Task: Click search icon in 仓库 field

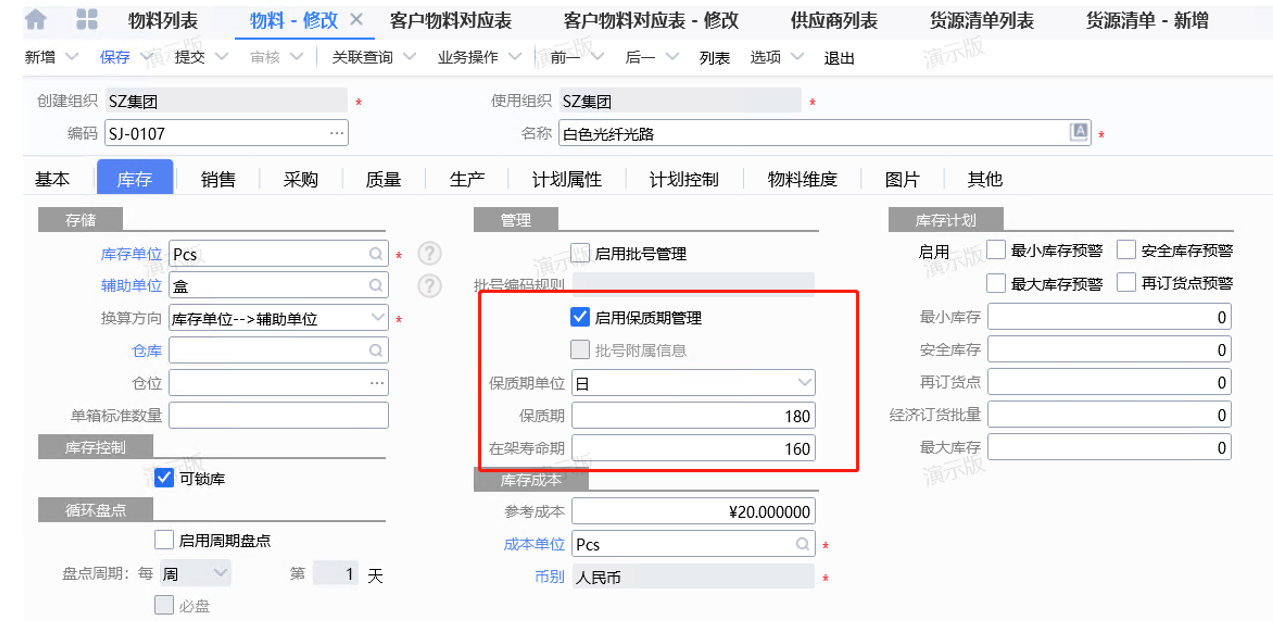Action: point(375,350)
